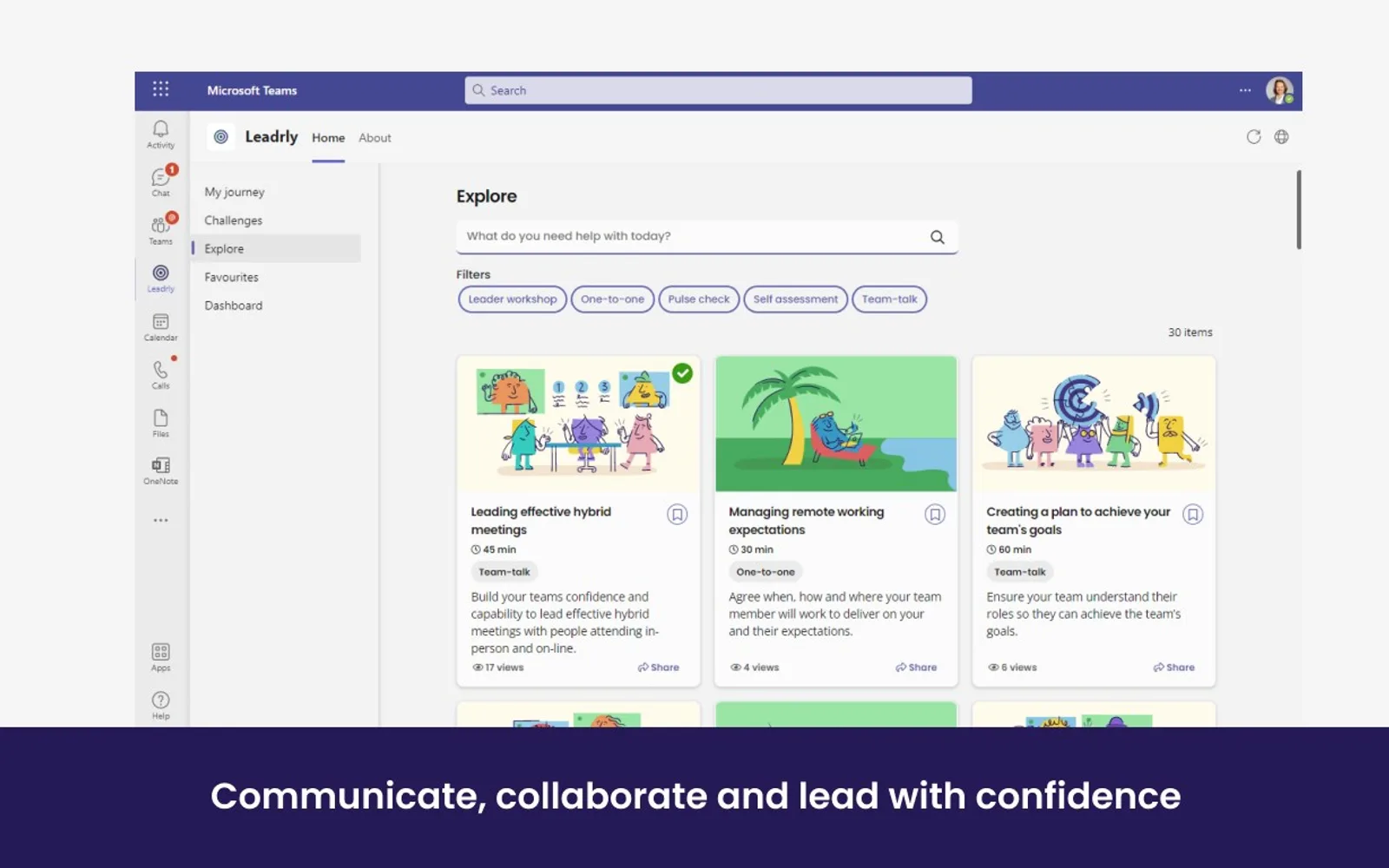Open settings ellipsis in Teams title bar
The image size is (1389, 868).
click(1245, 90)
